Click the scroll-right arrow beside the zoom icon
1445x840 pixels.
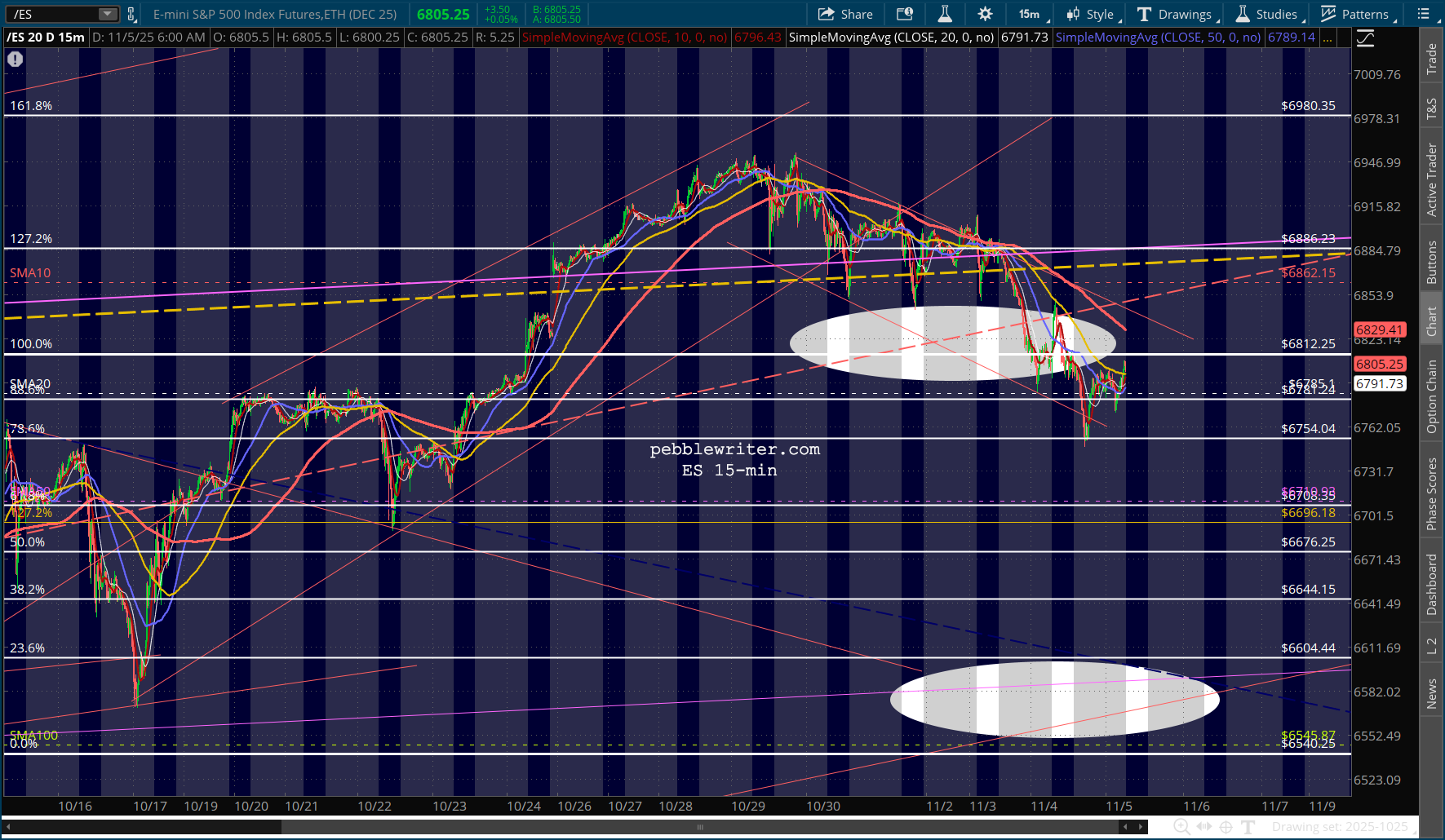[1141, 827]
